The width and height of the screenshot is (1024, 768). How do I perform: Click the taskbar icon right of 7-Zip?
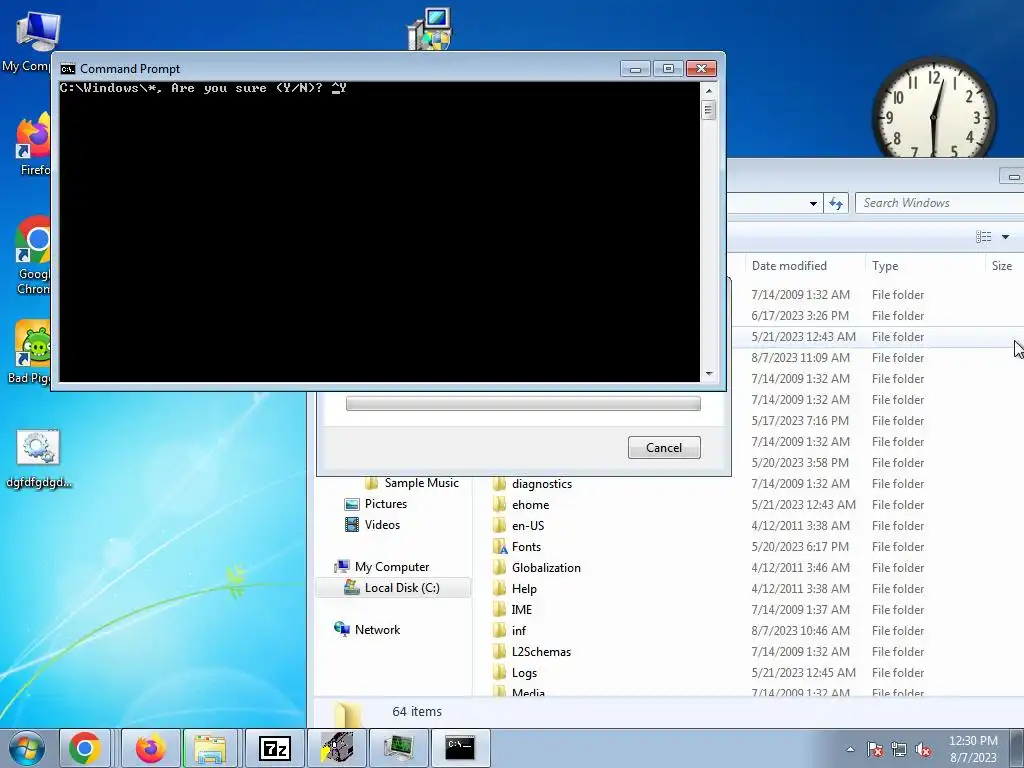(337, 748)
